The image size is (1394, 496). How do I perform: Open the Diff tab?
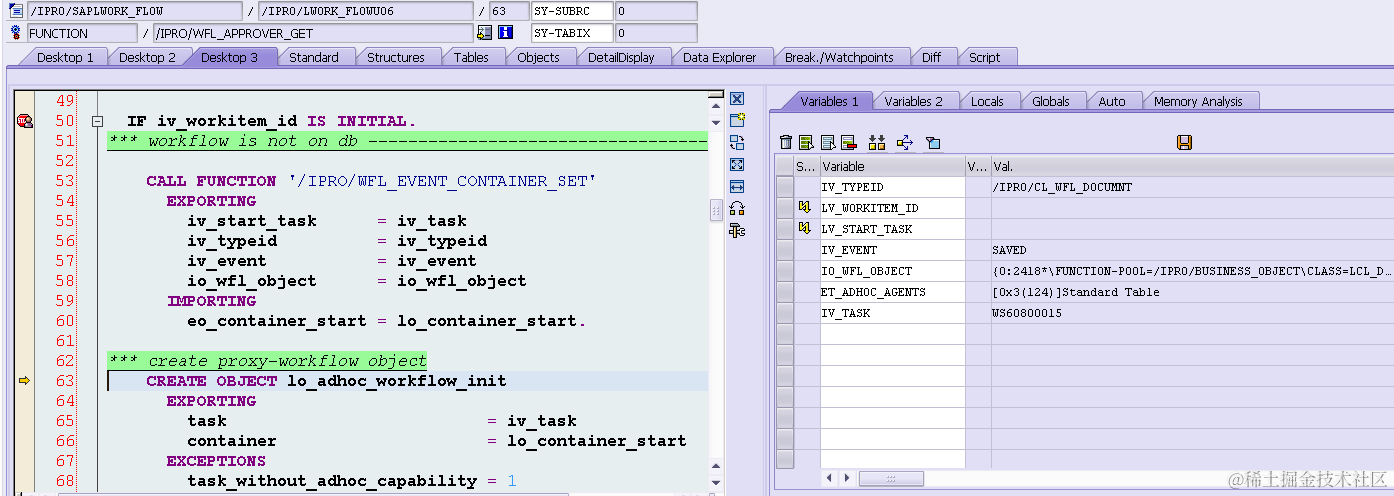[931, 57]
